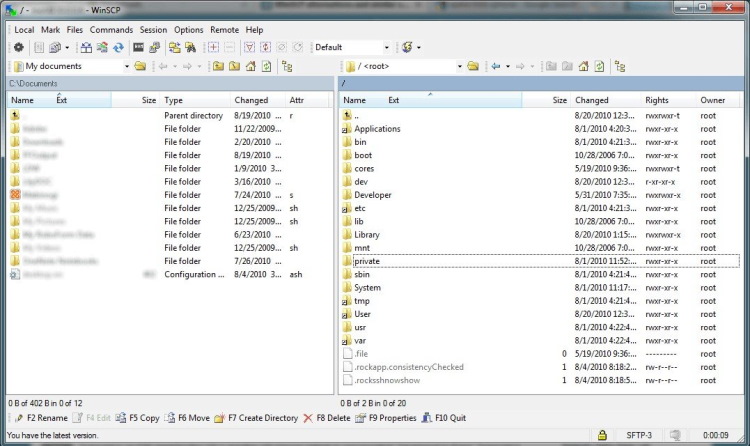Click the compression status icon in status bar

pos(675,435)
